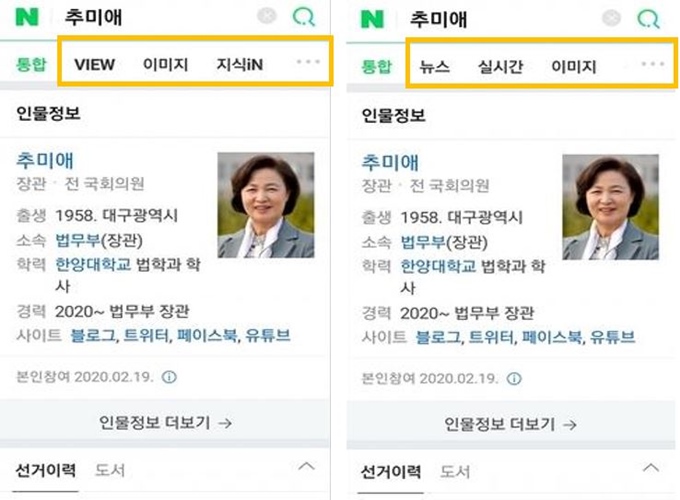The width and height of the screenshot is (680, 500).
Task: Open the three-dot more tabs menu after 지식iN
Action: point(308,62)
